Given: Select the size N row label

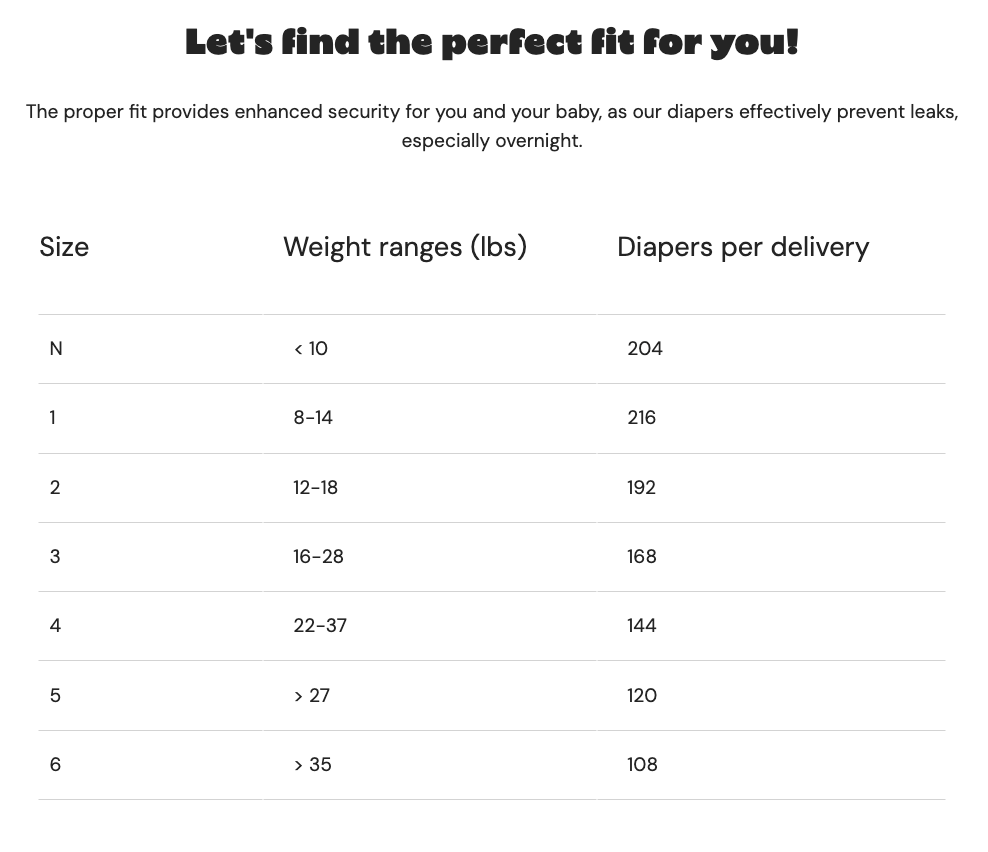Looking at the screenshot, I should coord(56,348).
